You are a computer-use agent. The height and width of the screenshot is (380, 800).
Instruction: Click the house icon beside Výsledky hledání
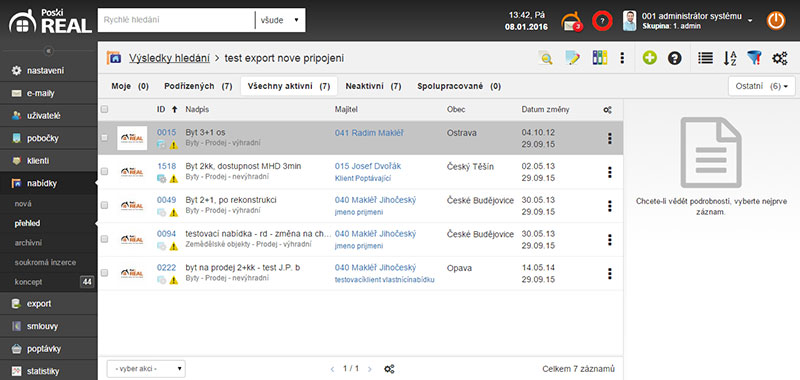click(x=114, y=58)
